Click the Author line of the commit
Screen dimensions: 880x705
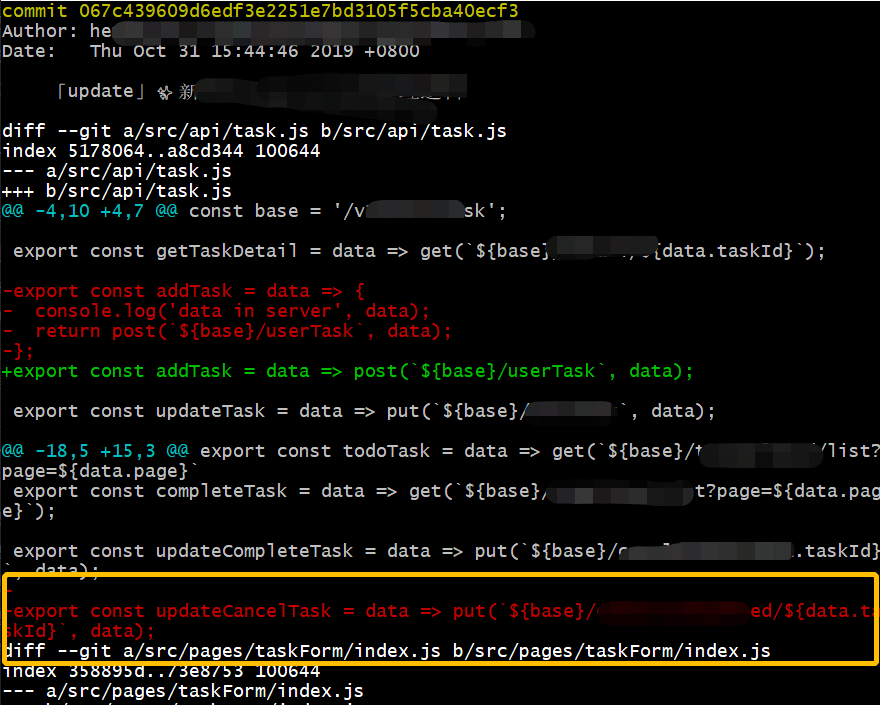[x=60, y=31]
